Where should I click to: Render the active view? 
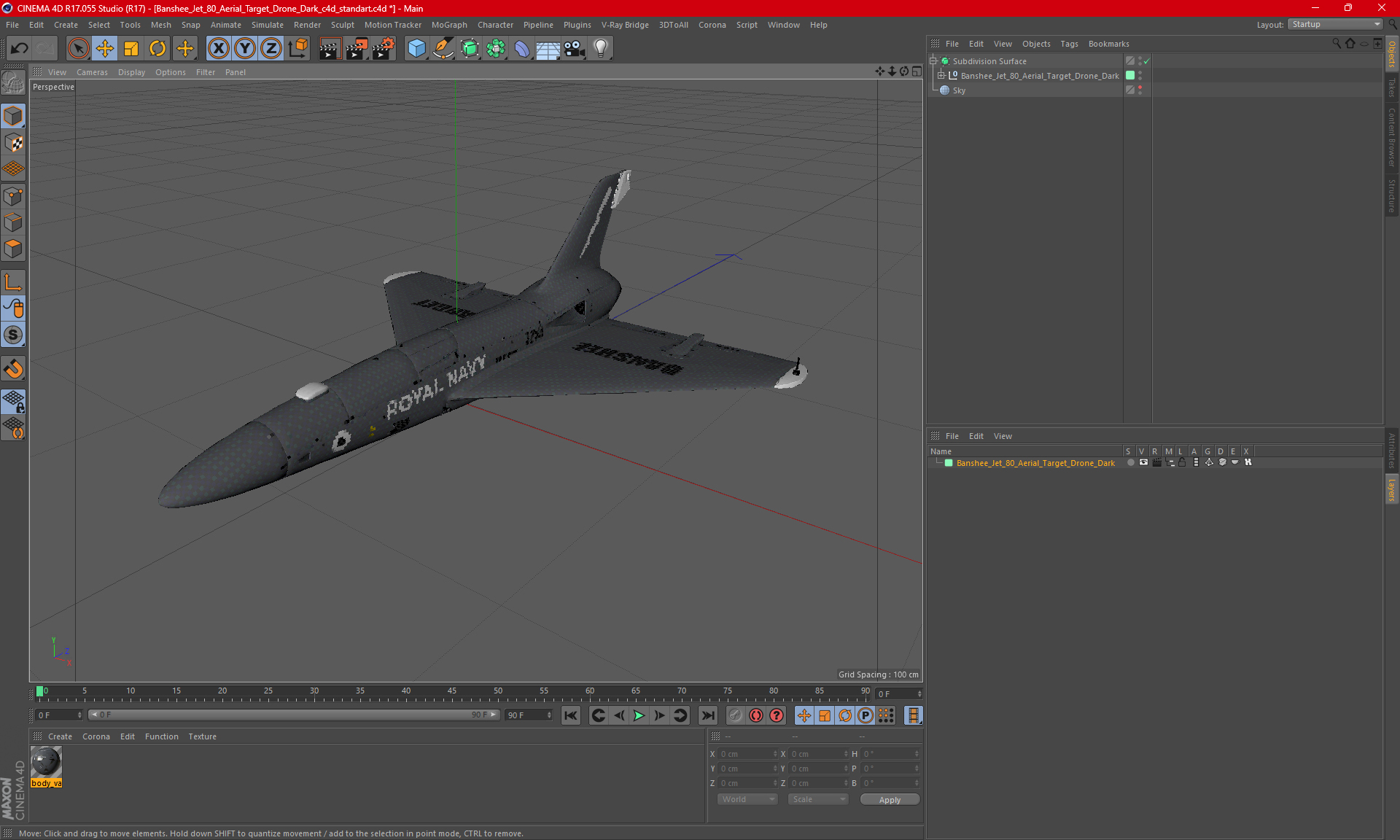(x=330, y=49)
